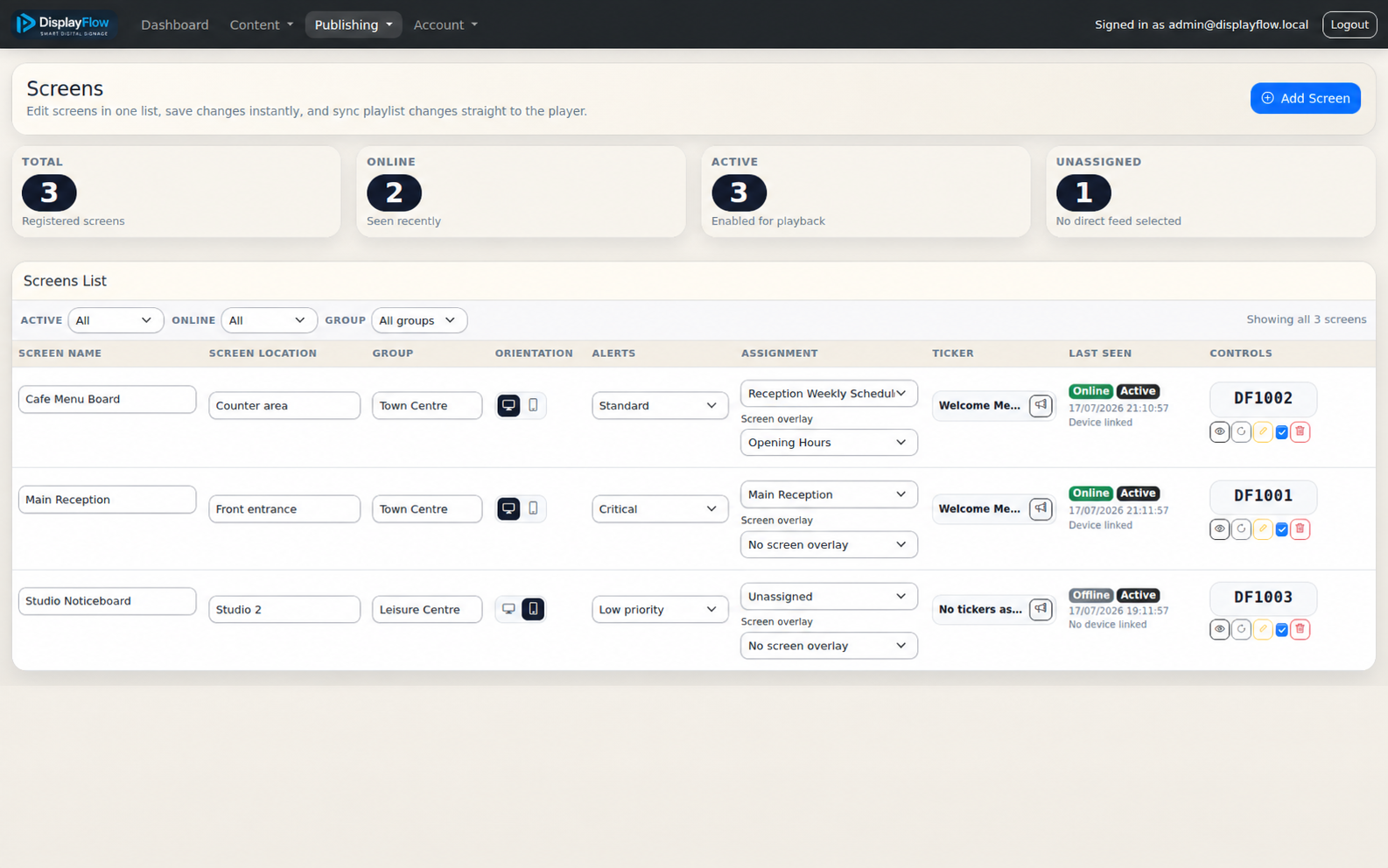The width and height of the screenshot is (1388, 868).
Task: Preview Cafe Menu Board with eye icon
Action: 1219,431
